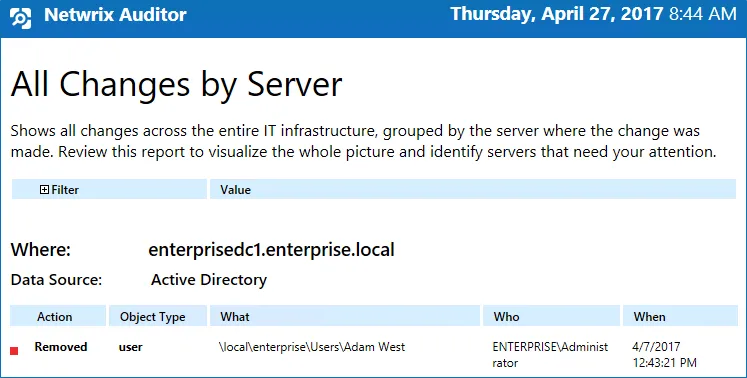
Task: Click the ENTERPRISE\Administrator who cell
Action: tap(550, 355)
